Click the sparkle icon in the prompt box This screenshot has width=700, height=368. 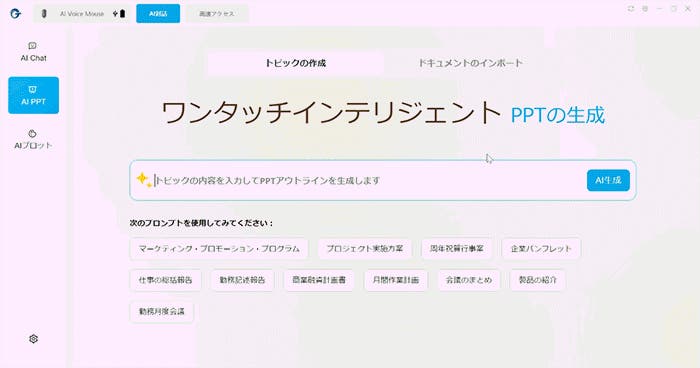(144, 180)
